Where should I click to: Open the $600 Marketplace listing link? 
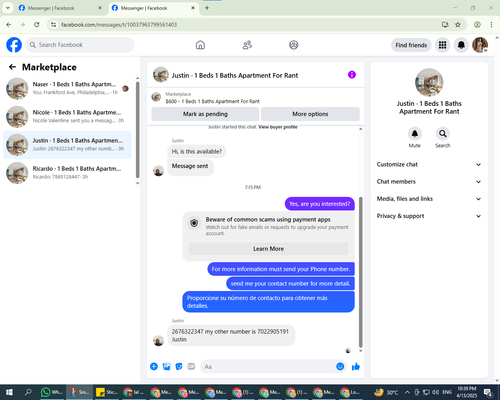[x=212, y=101]
